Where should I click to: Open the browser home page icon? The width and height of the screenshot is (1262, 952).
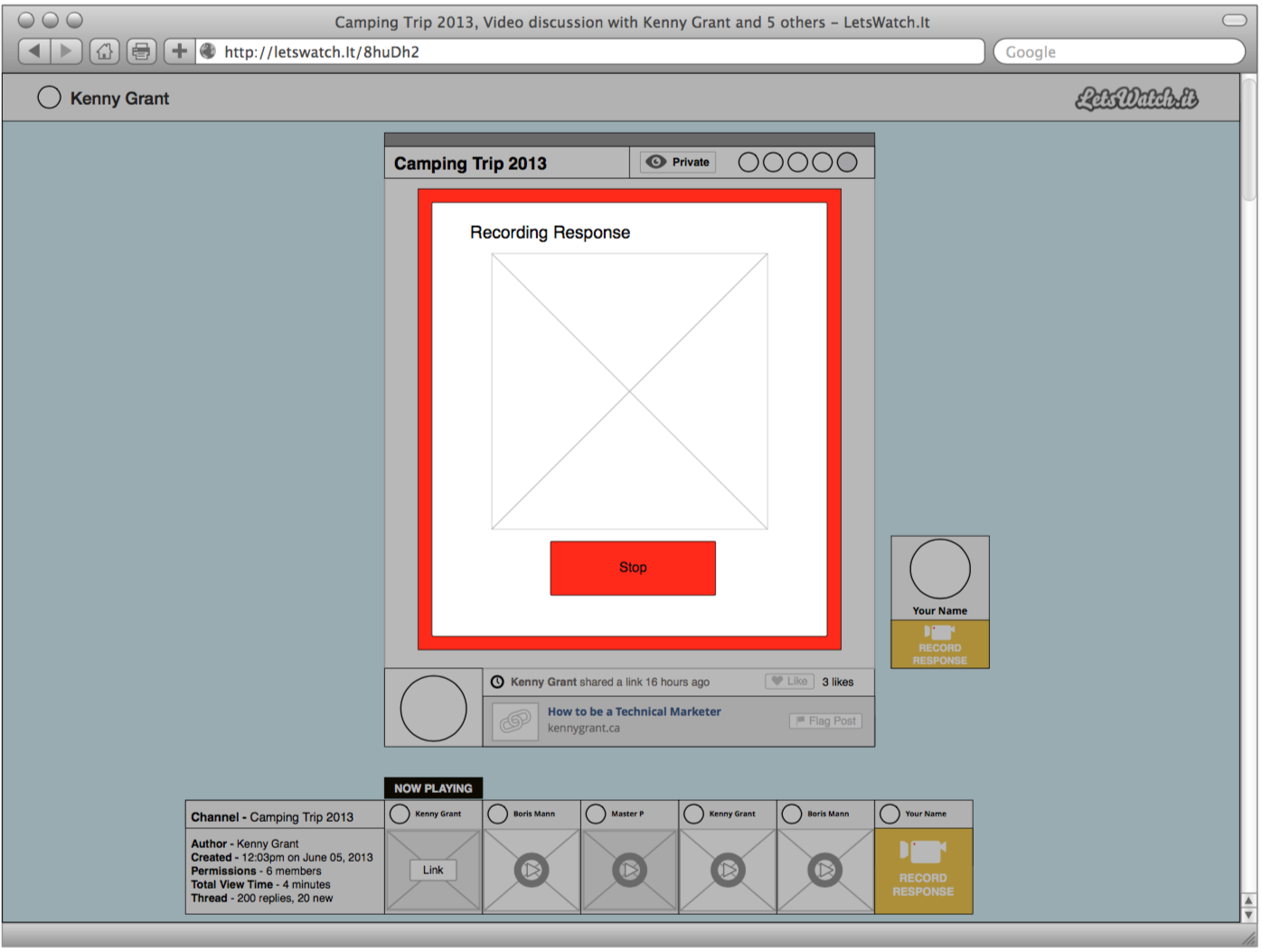pyautogui.click(x=105, y=52)
